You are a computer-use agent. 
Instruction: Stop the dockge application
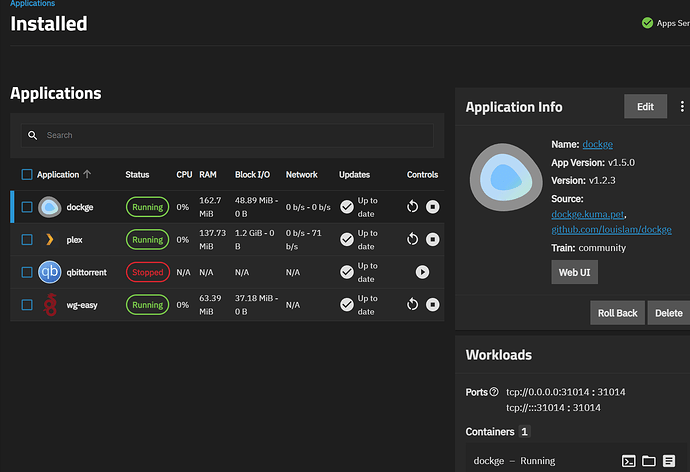click(433, 206)
